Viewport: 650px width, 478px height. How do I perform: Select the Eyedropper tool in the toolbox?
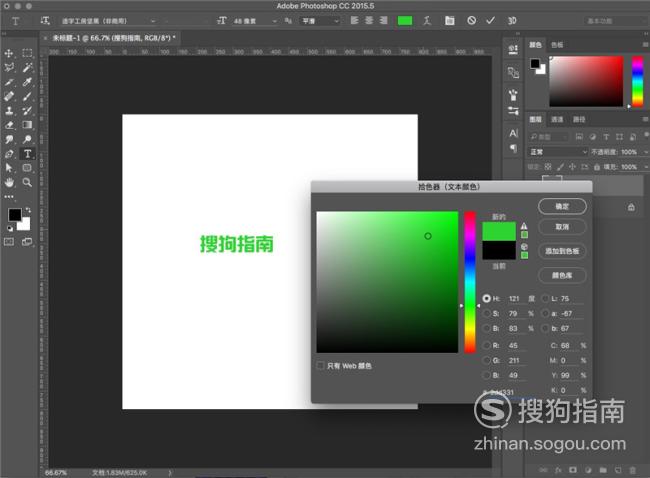click(x=27, y=82)
